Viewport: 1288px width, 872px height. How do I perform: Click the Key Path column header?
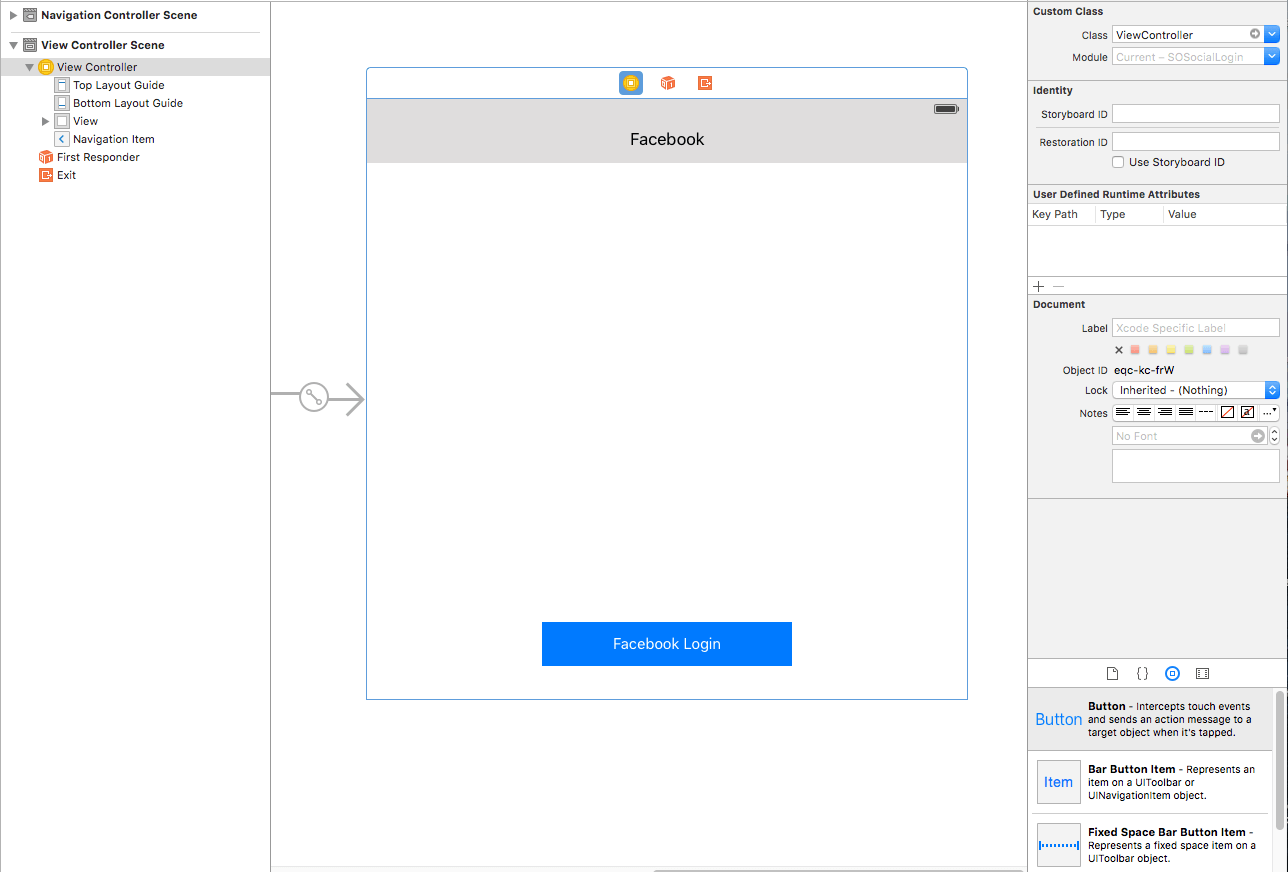[x=1055, y=214]
